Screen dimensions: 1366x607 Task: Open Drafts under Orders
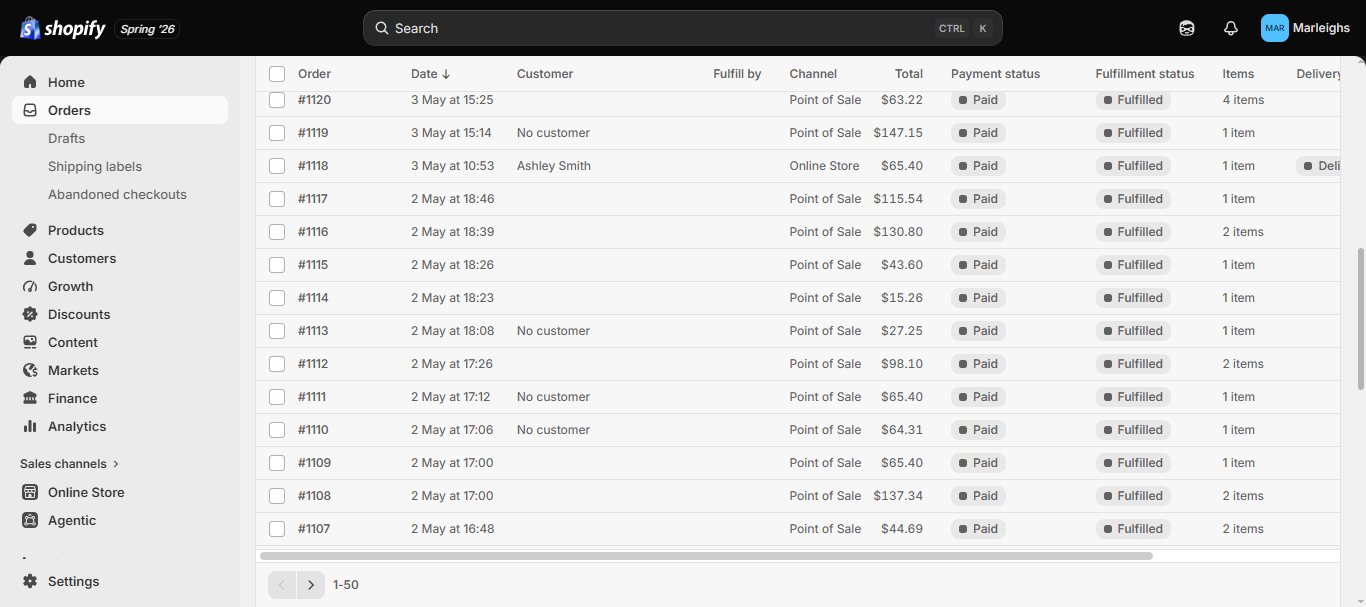coord(66,138)
